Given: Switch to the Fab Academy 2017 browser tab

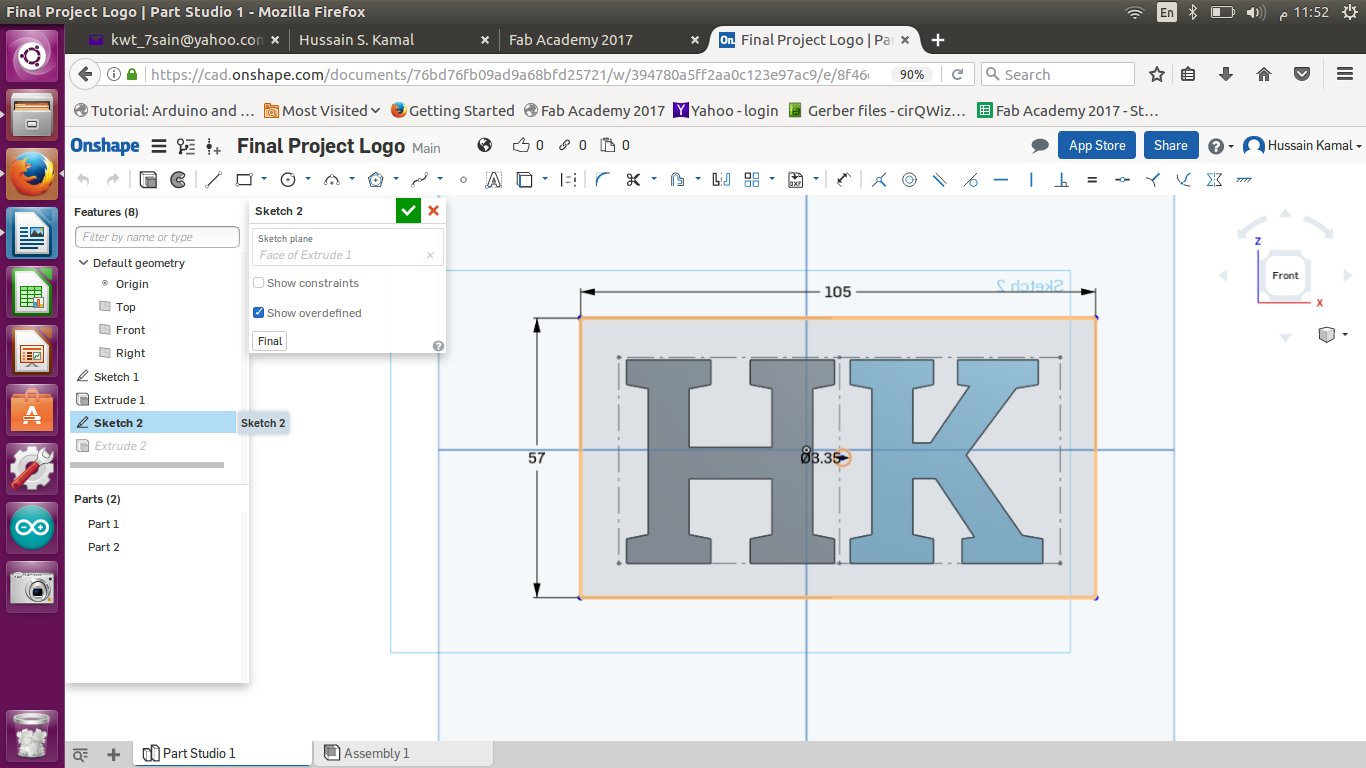Looking at the screenshot, I should coord(570,40).
